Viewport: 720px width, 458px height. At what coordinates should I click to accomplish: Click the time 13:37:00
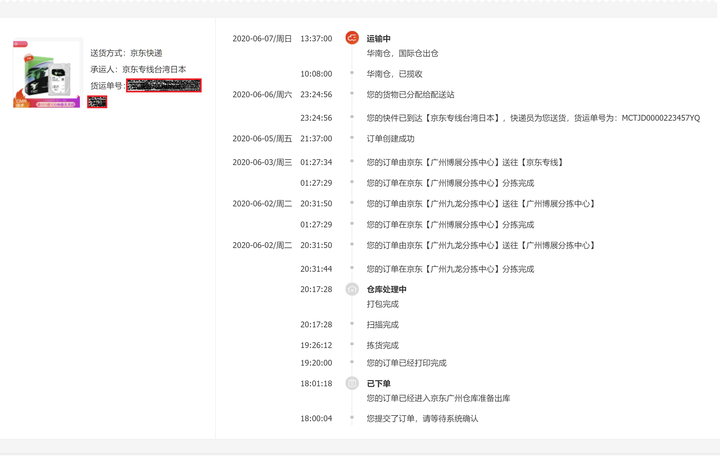[316, 39]
